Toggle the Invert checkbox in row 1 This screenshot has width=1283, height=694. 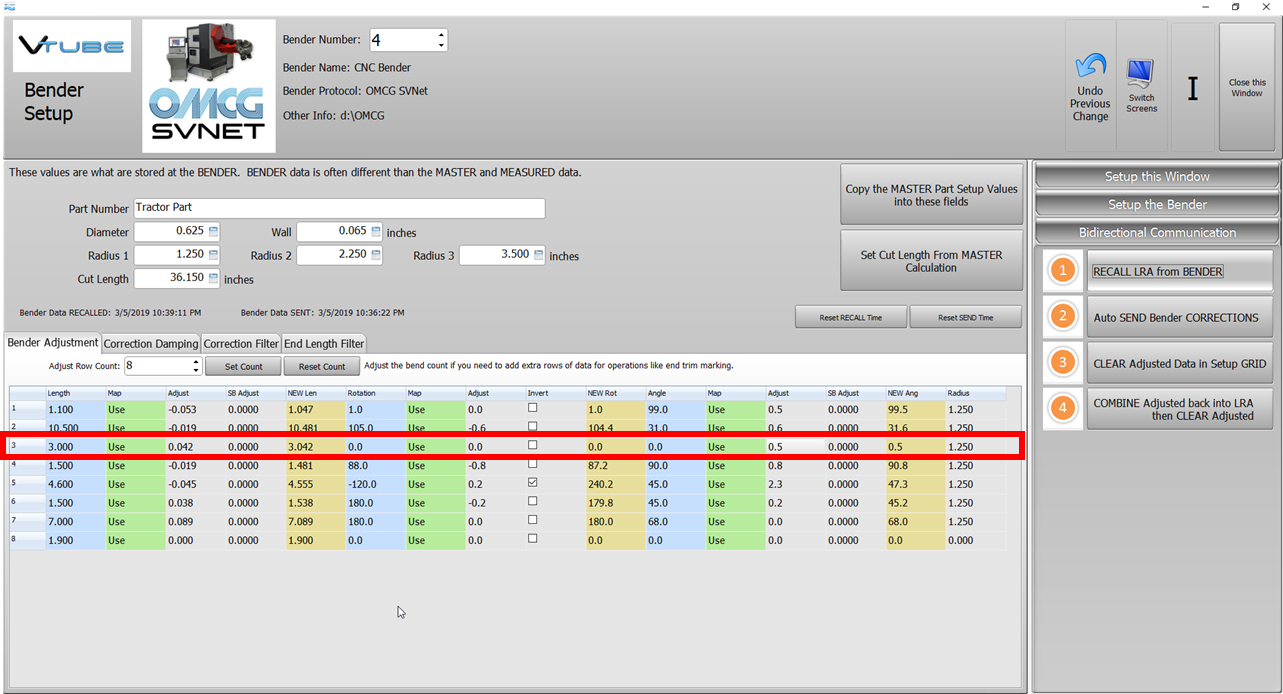532,408
